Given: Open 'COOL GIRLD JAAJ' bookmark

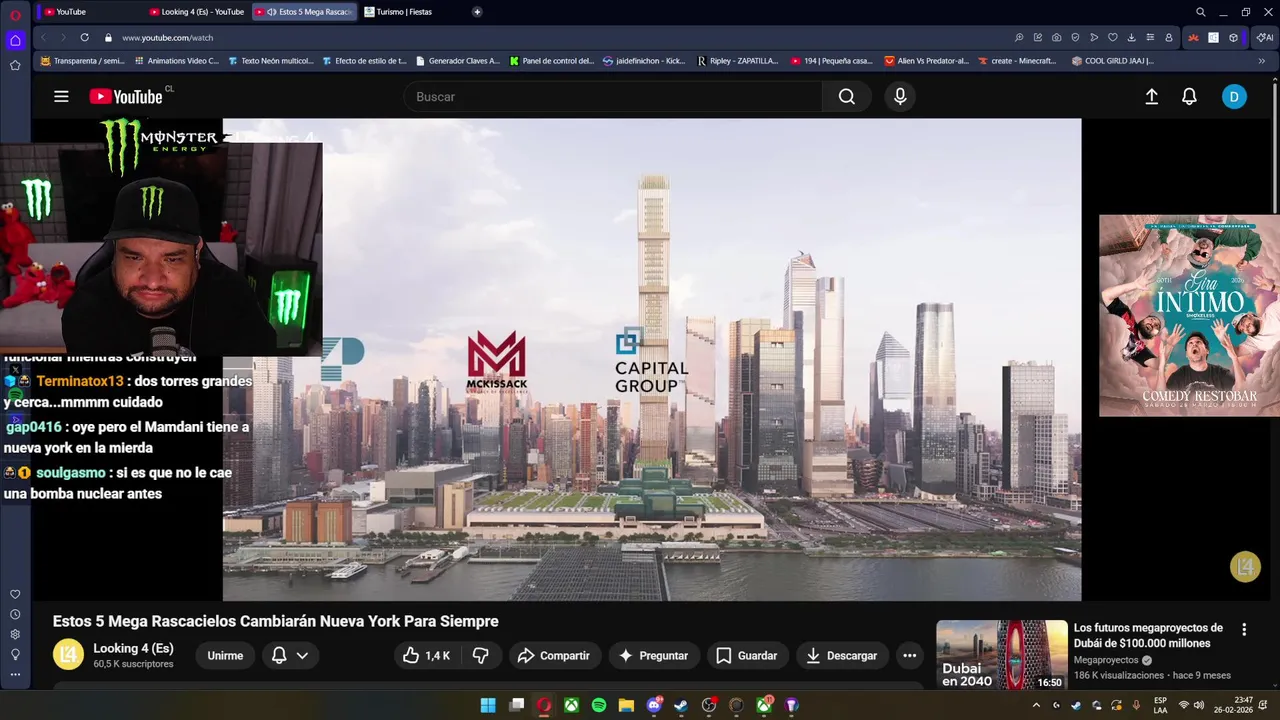Looking at the screenshot, I should [1112, 61].
